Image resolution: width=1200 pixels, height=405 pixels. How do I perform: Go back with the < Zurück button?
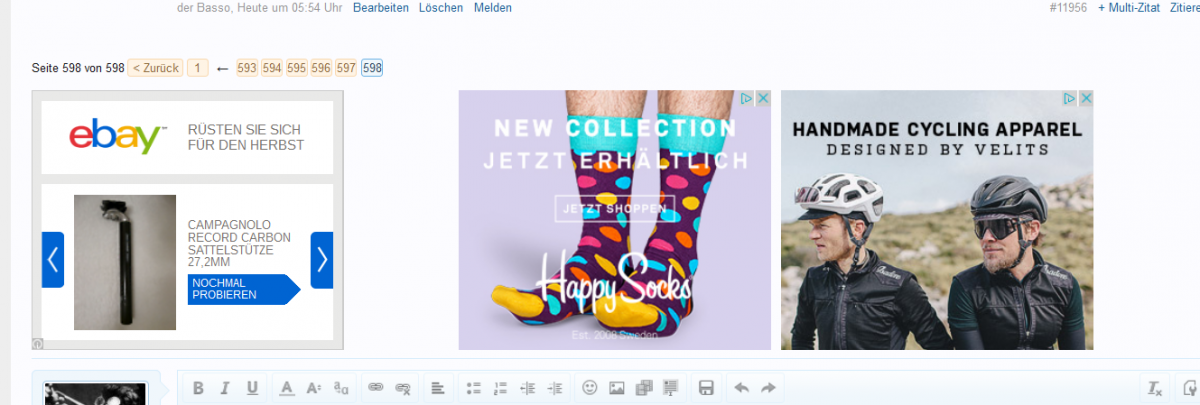[x=155, y=68]
